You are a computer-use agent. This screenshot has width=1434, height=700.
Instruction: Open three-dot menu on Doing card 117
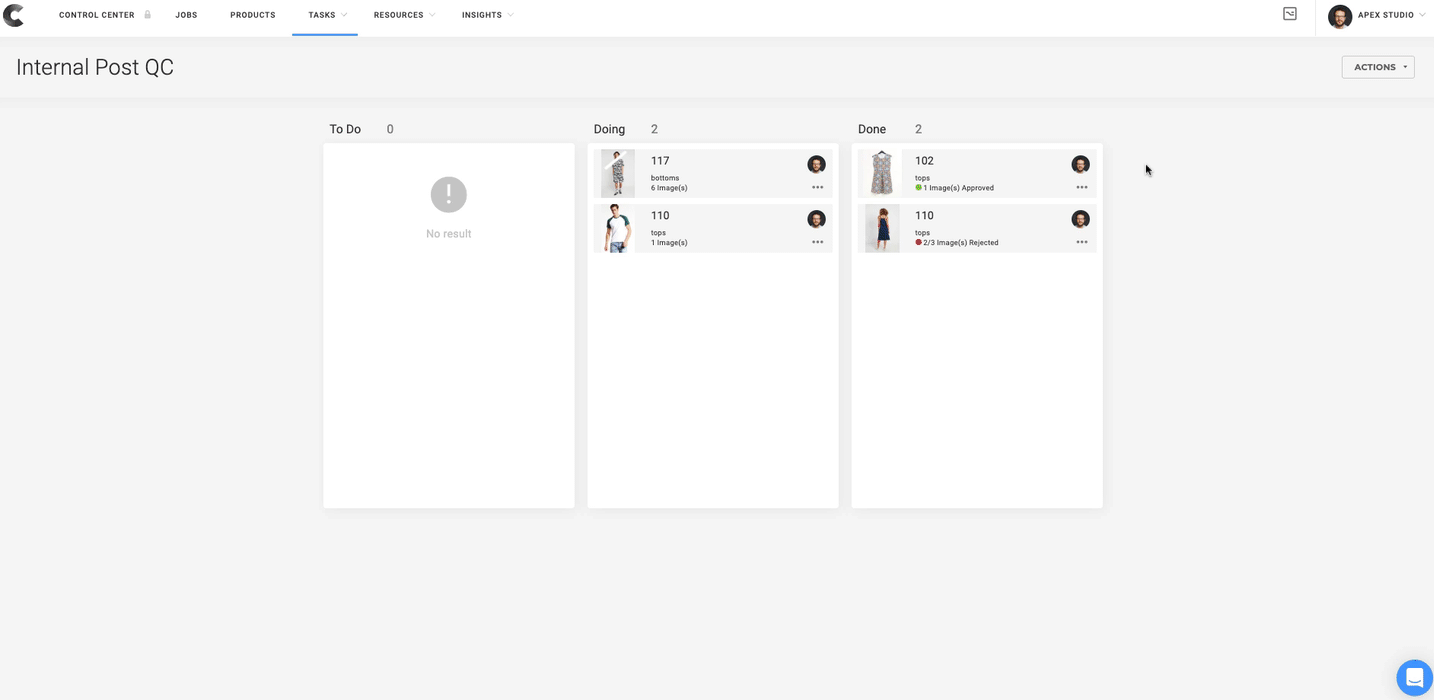(817, 187)
